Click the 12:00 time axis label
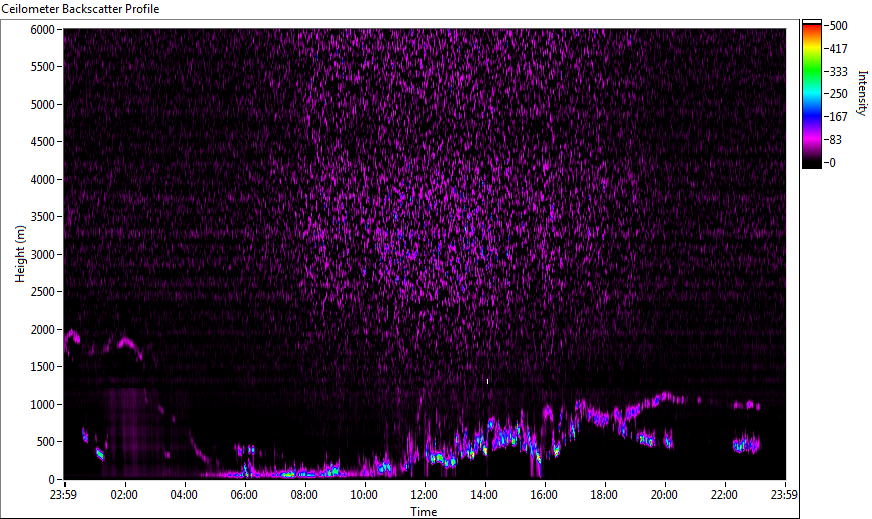Screen dimensions: 872x519 [x=424, y=495]
